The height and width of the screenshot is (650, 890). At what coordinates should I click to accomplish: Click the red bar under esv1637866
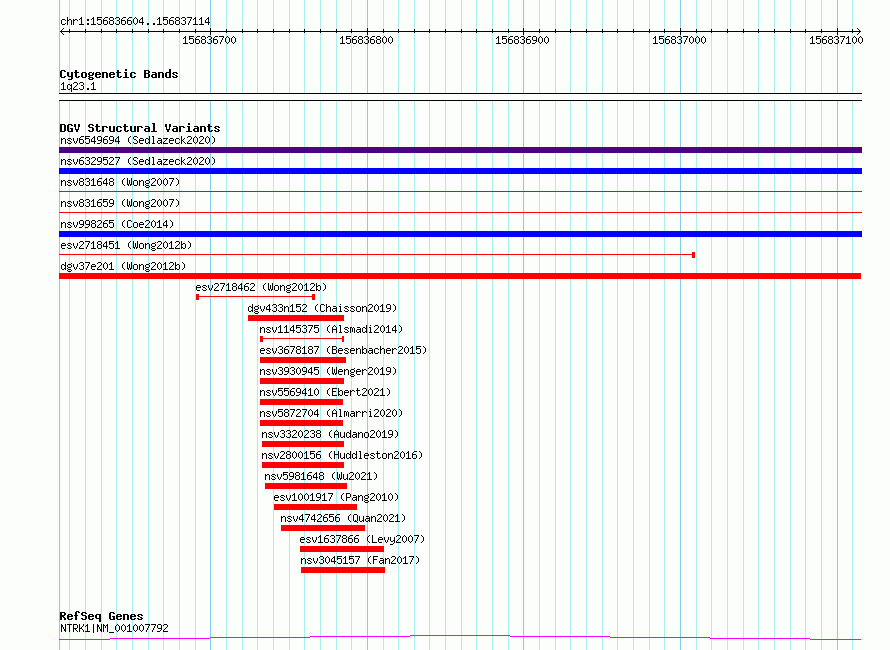(342, 549)
